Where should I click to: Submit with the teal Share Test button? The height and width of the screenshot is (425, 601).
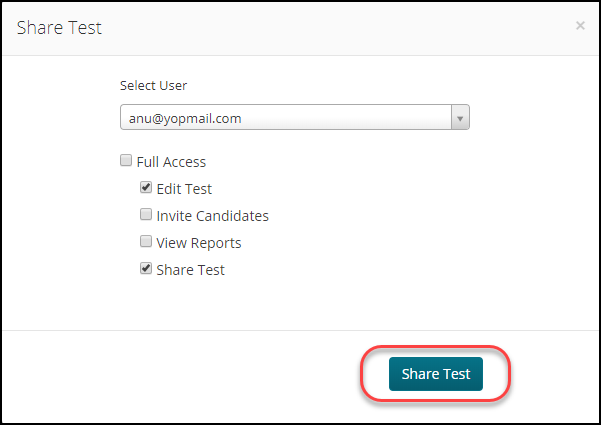click(x=436, y=374)
